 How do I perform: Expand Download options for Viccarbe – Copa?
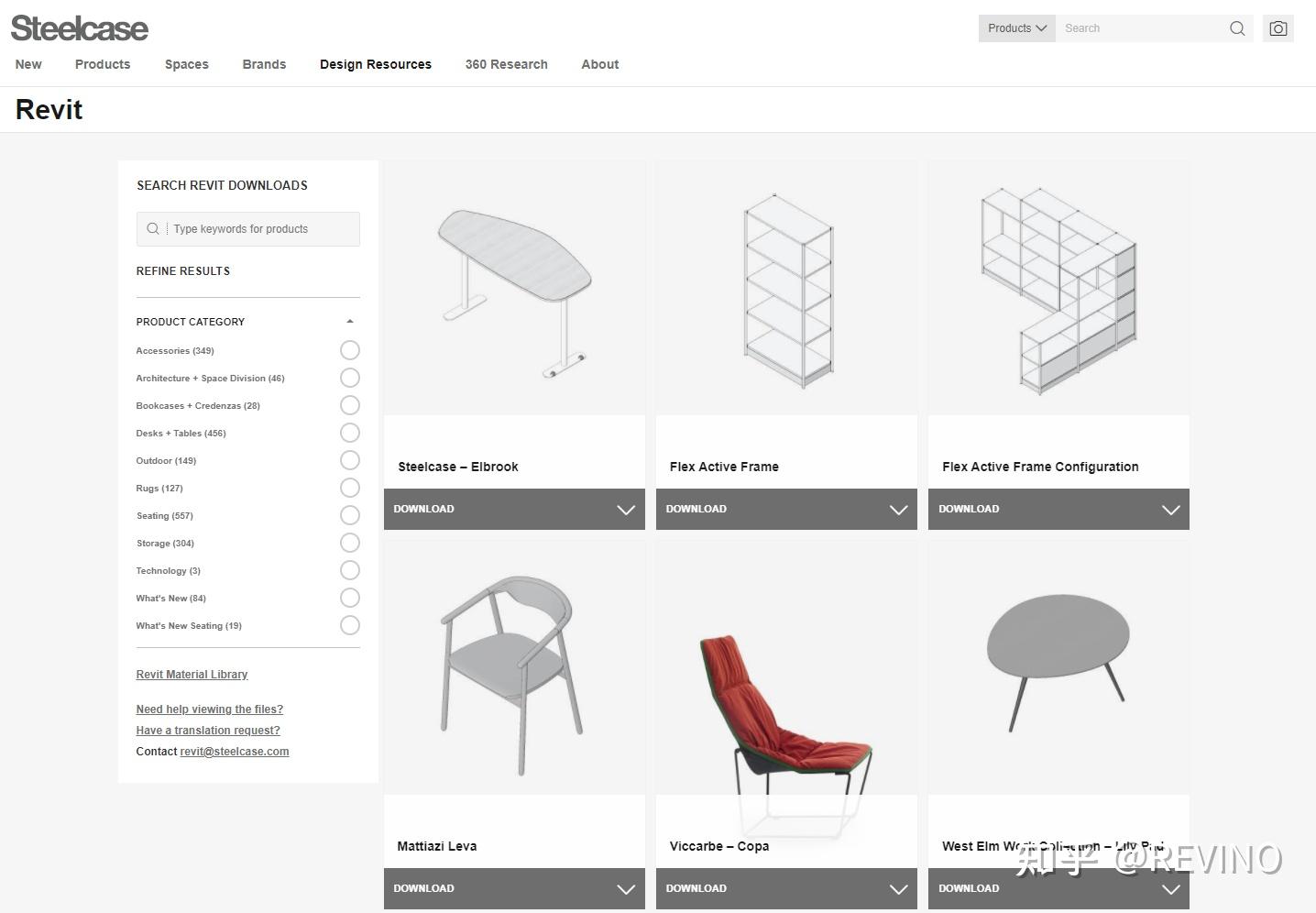point(786,888)
